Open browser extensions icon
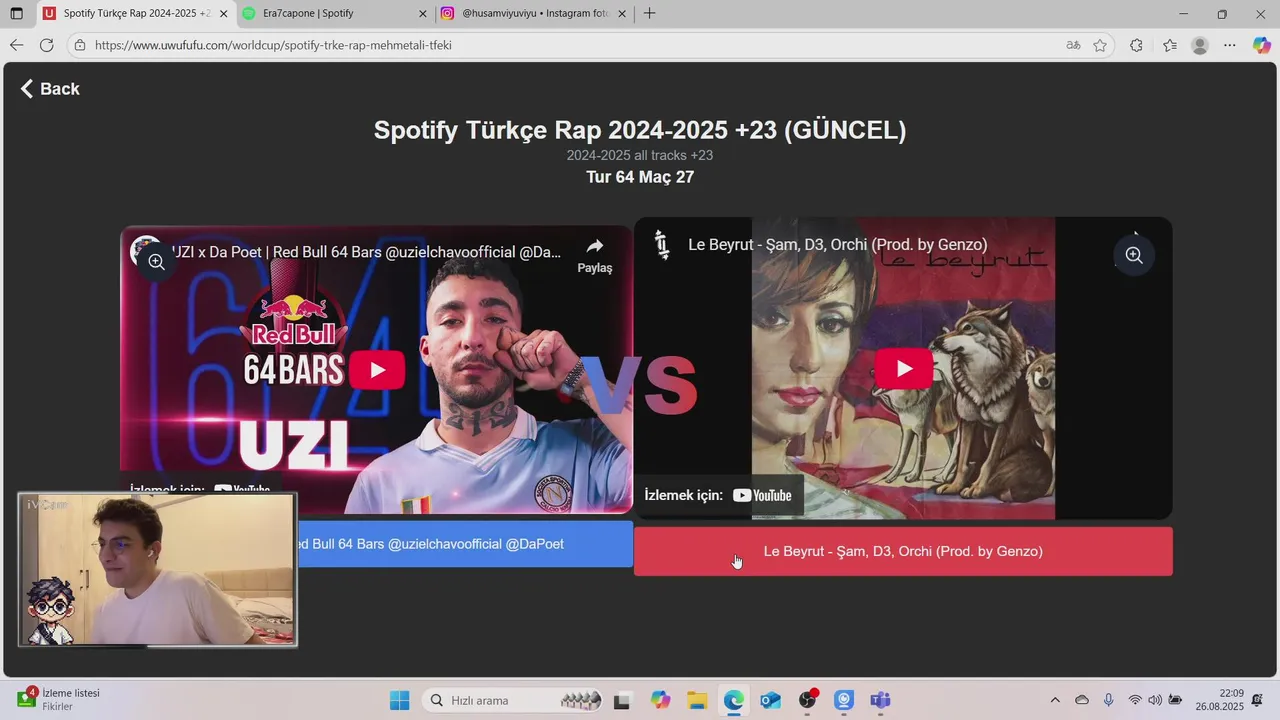The image size is (1280, 720). point(1136,45)
